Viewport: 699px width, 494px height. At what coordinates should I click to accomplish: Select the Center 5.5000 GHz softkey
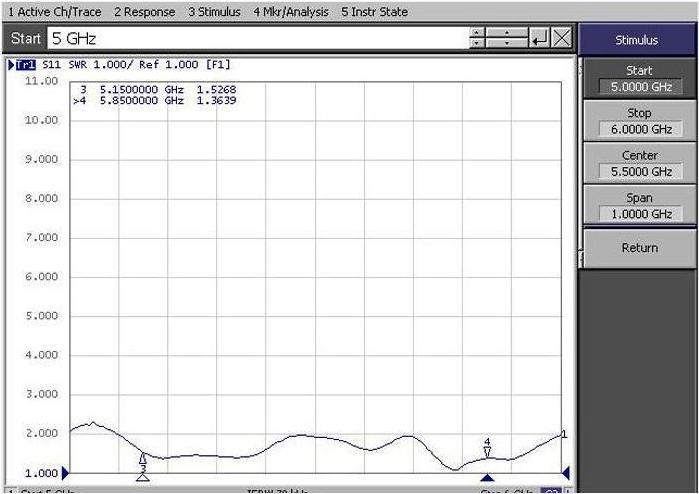pos(639,163)
